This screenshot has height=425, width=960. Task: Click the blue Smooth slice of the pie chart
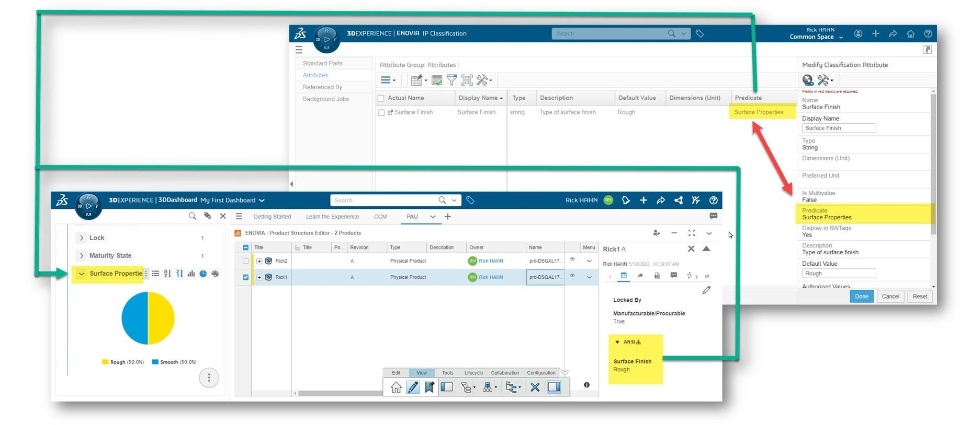pos(135,318)
